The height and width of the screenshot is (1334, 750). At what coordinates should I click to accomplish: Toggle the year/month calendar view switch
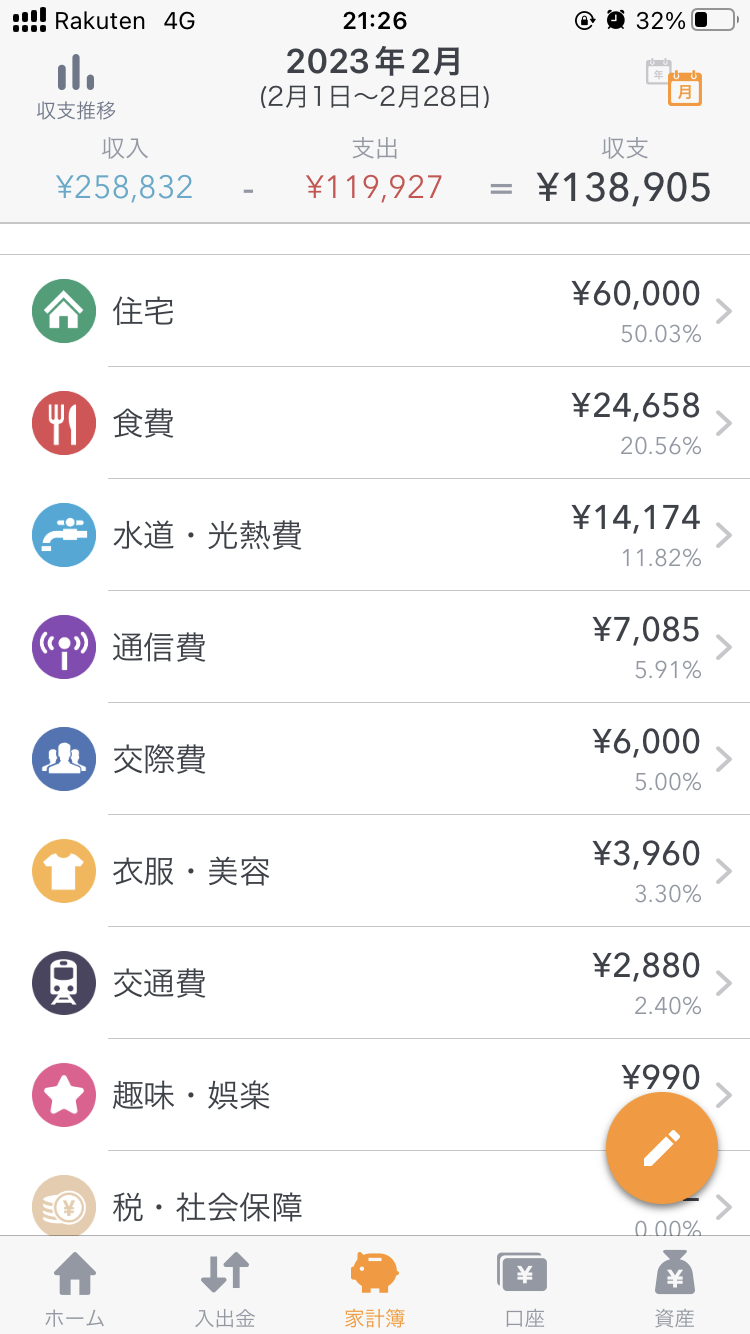tap(674, 82)
